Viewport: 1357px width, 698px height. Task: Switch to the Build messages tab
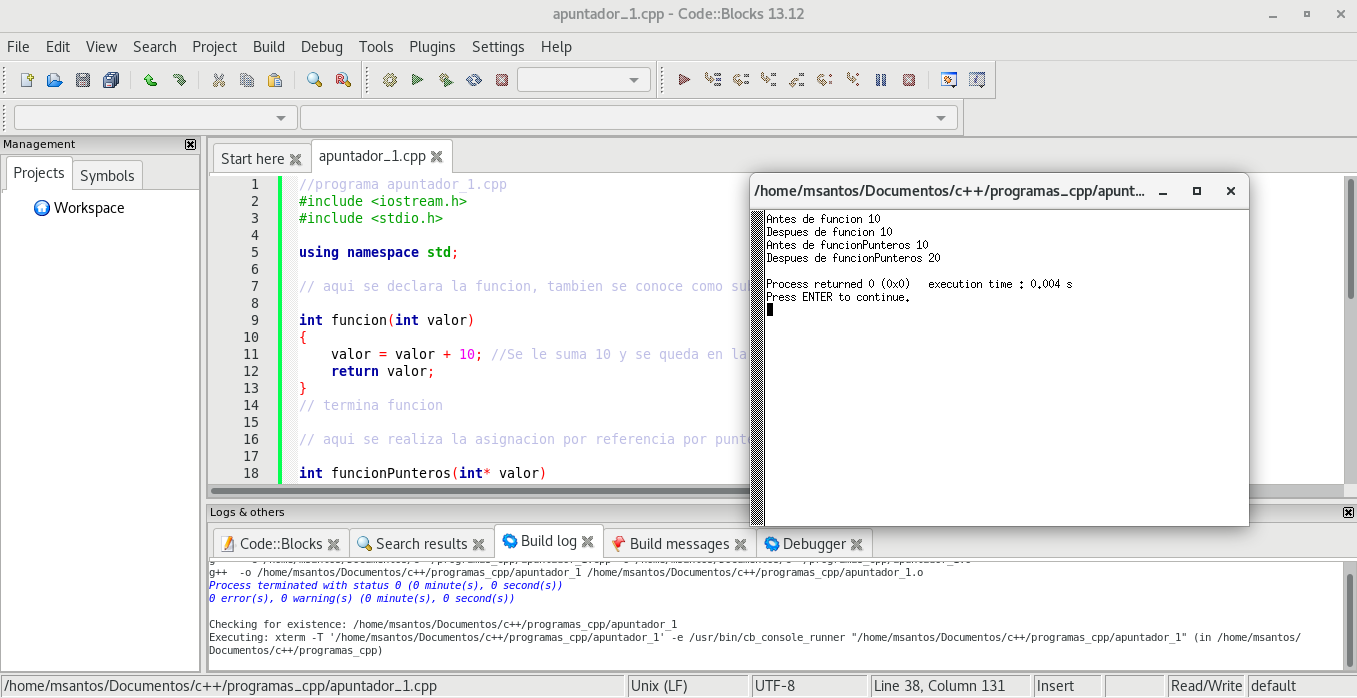678,544
